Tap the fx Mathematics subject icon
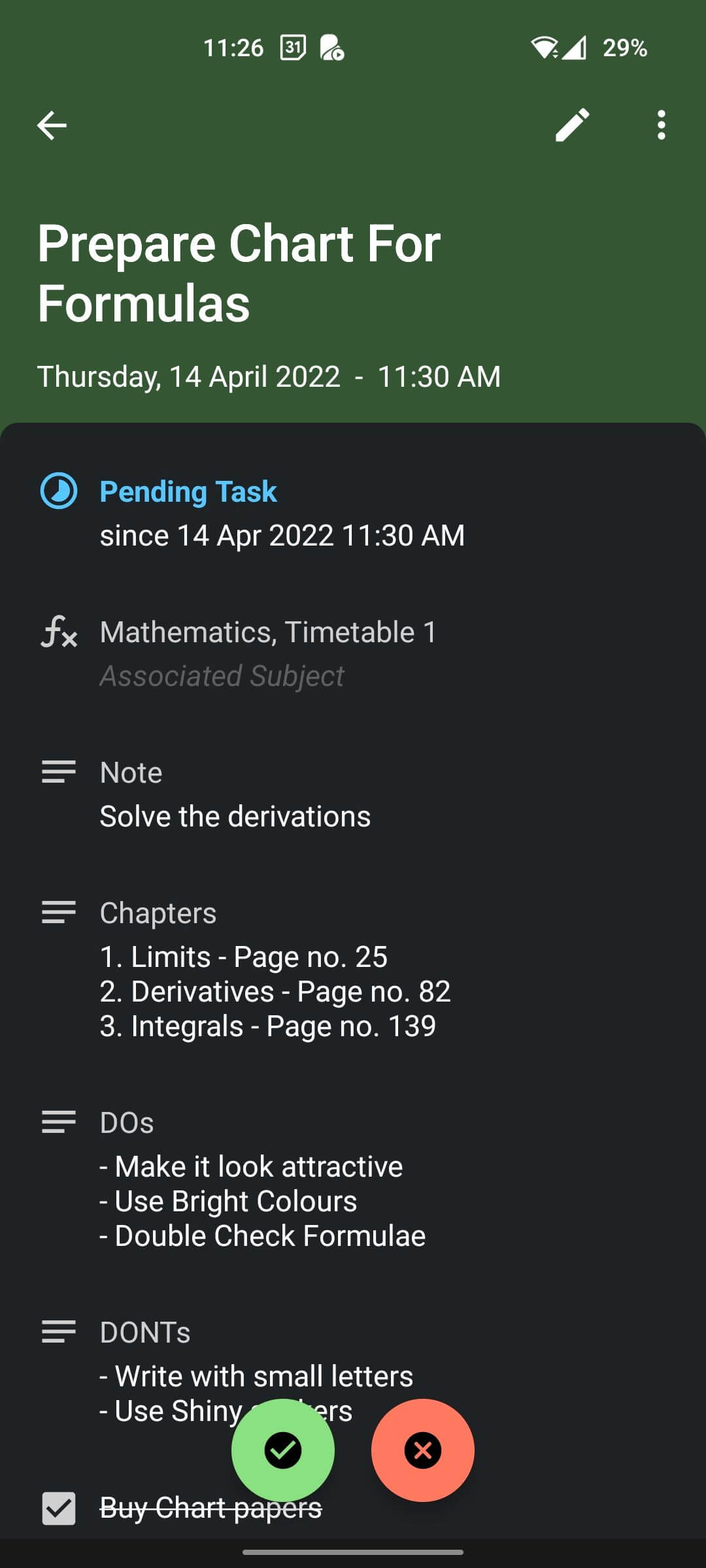706x1568 pixels. pyautogui.click(x=59, y=632)
